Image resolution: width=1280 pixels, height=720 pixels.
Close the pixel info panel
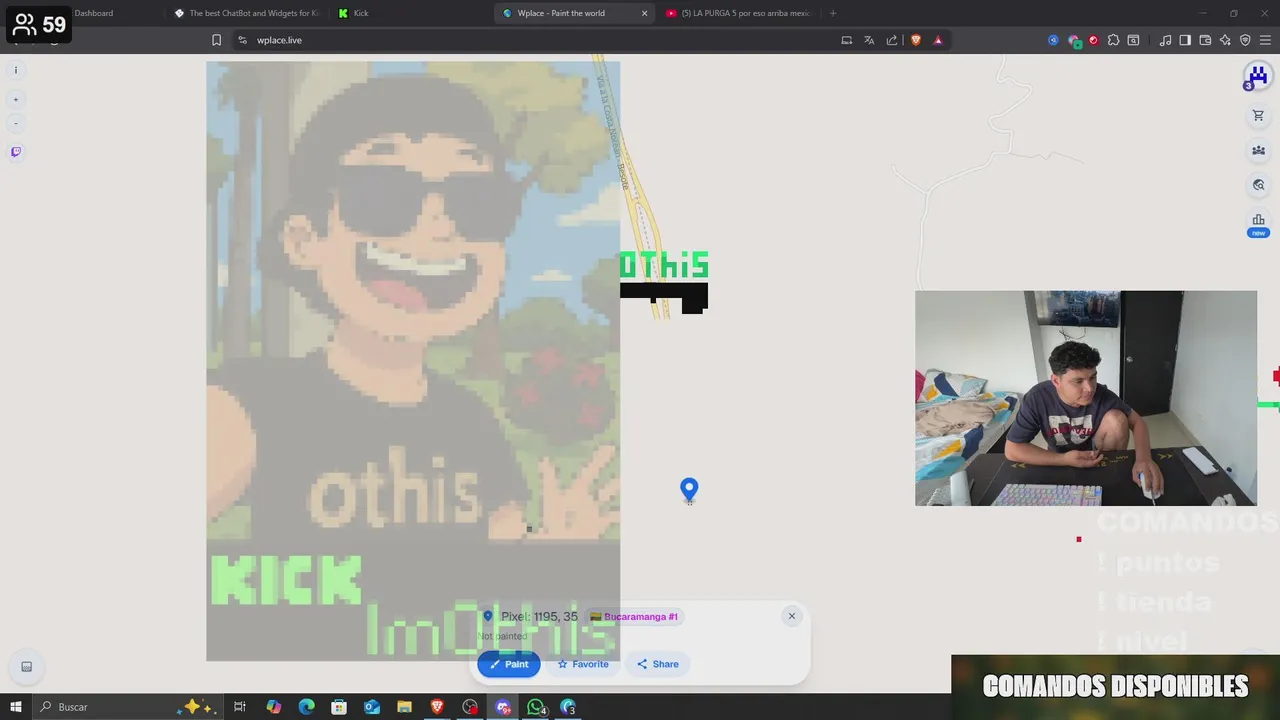791,616
